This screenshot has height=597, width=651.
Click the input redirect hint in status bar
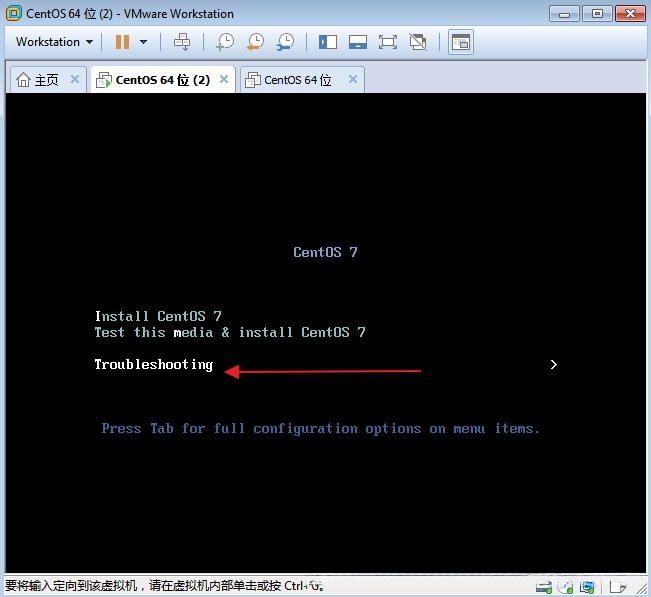tap(165, 586)
